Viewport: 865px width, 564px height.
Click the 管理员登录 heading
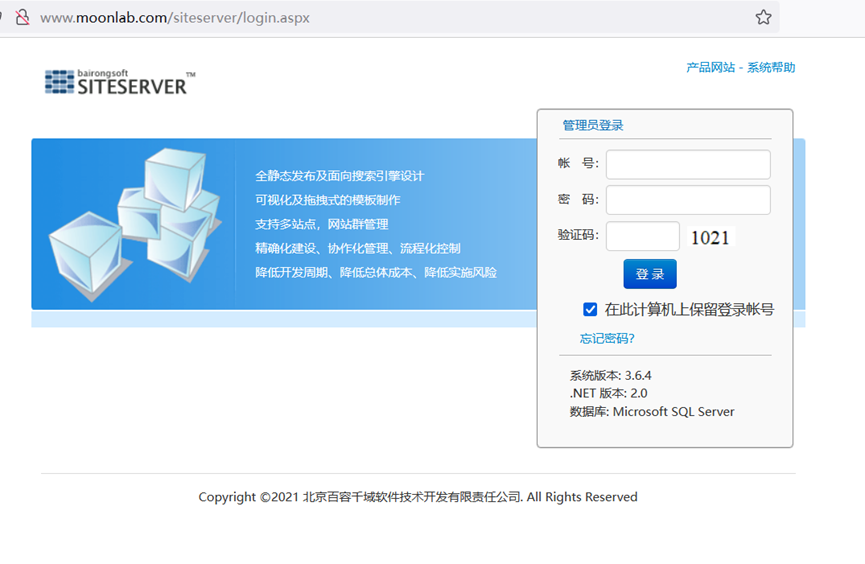click(x=592, y=125)
